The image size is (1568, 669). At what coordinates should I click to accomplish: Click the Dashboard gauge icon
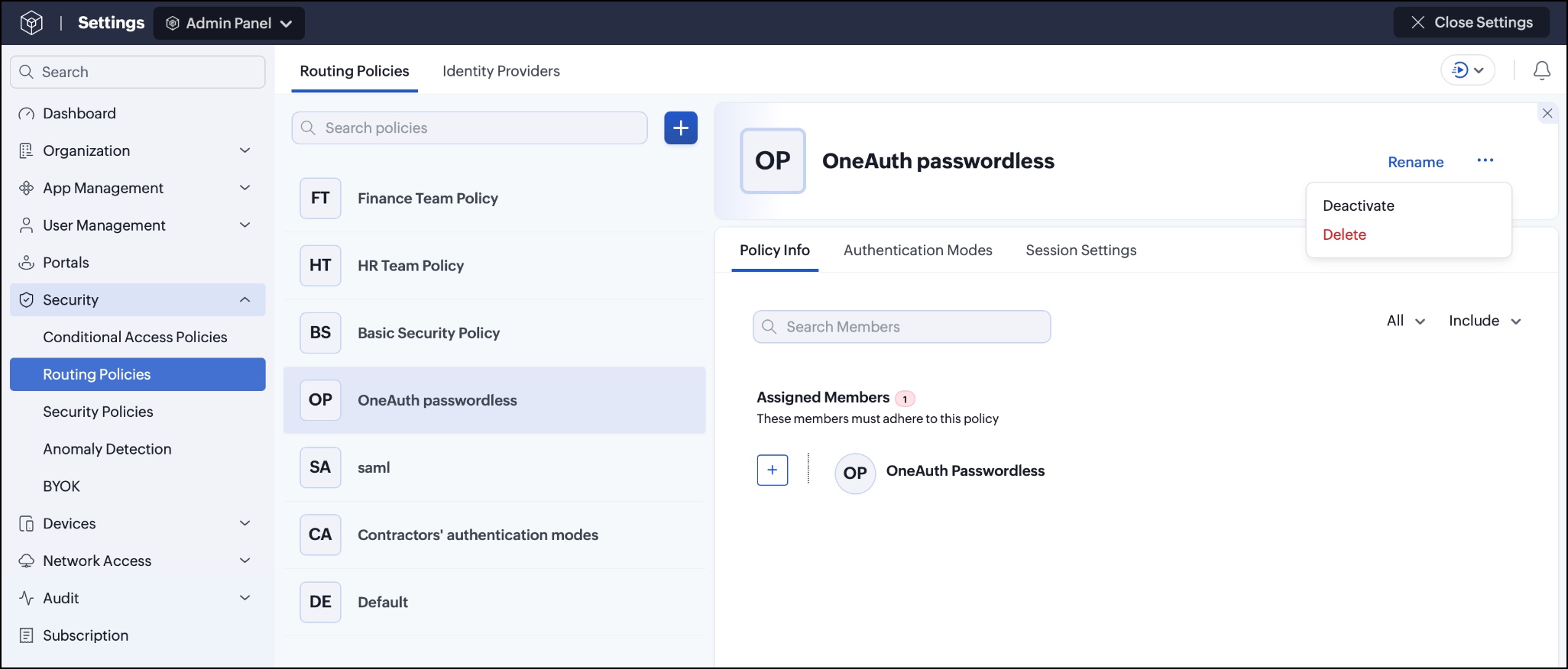pos(27,114)
